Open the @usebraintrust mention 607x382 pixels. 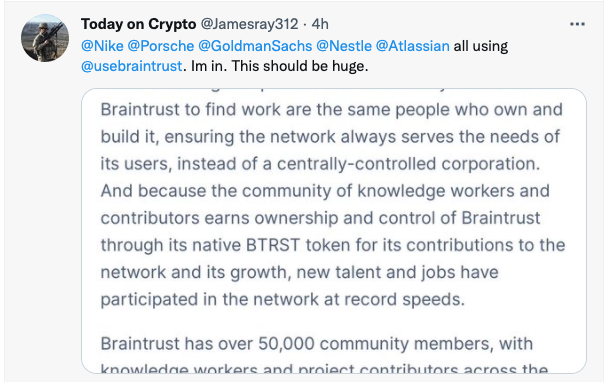[x=132, y=66]
